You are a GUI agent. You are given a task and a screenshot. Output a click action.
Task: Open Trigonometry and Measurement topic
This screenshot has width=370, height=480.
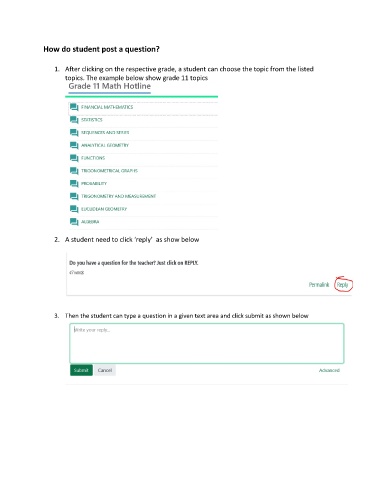(x=118, y=196)
